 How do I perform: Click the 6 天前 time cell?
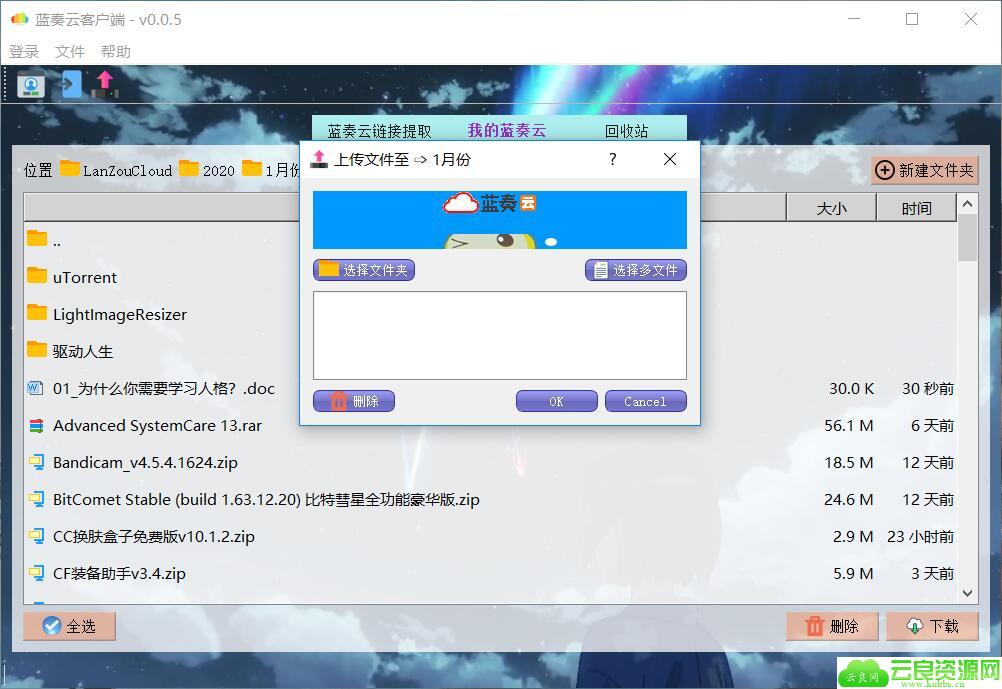pos(932,426)
